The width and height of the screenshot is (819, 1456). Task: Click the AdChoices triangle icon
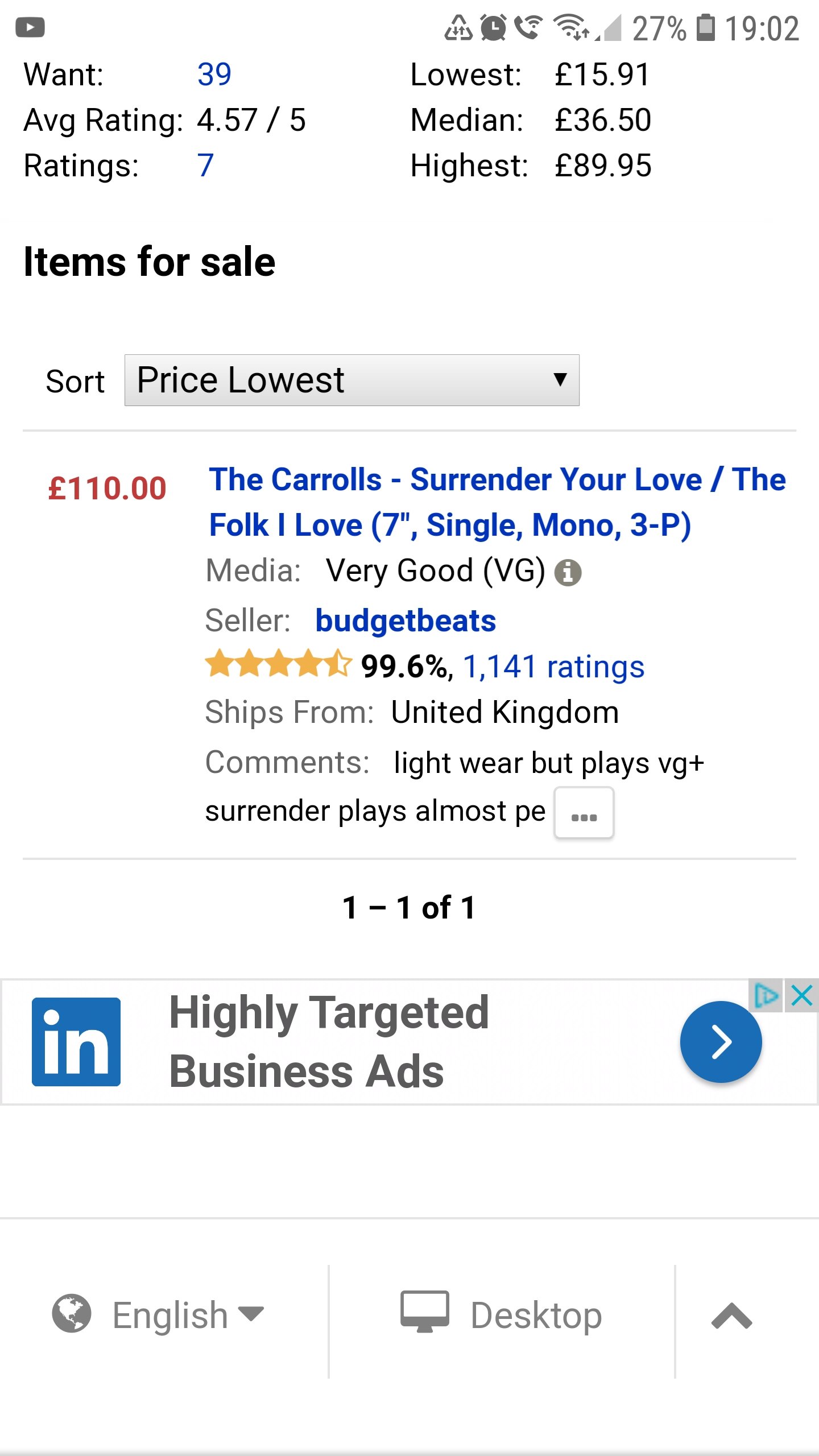[766, 995]
